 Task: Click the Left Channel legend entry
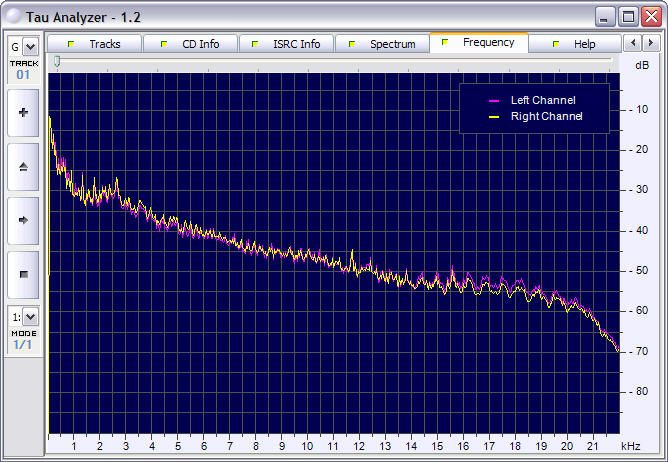pos(539,101)
